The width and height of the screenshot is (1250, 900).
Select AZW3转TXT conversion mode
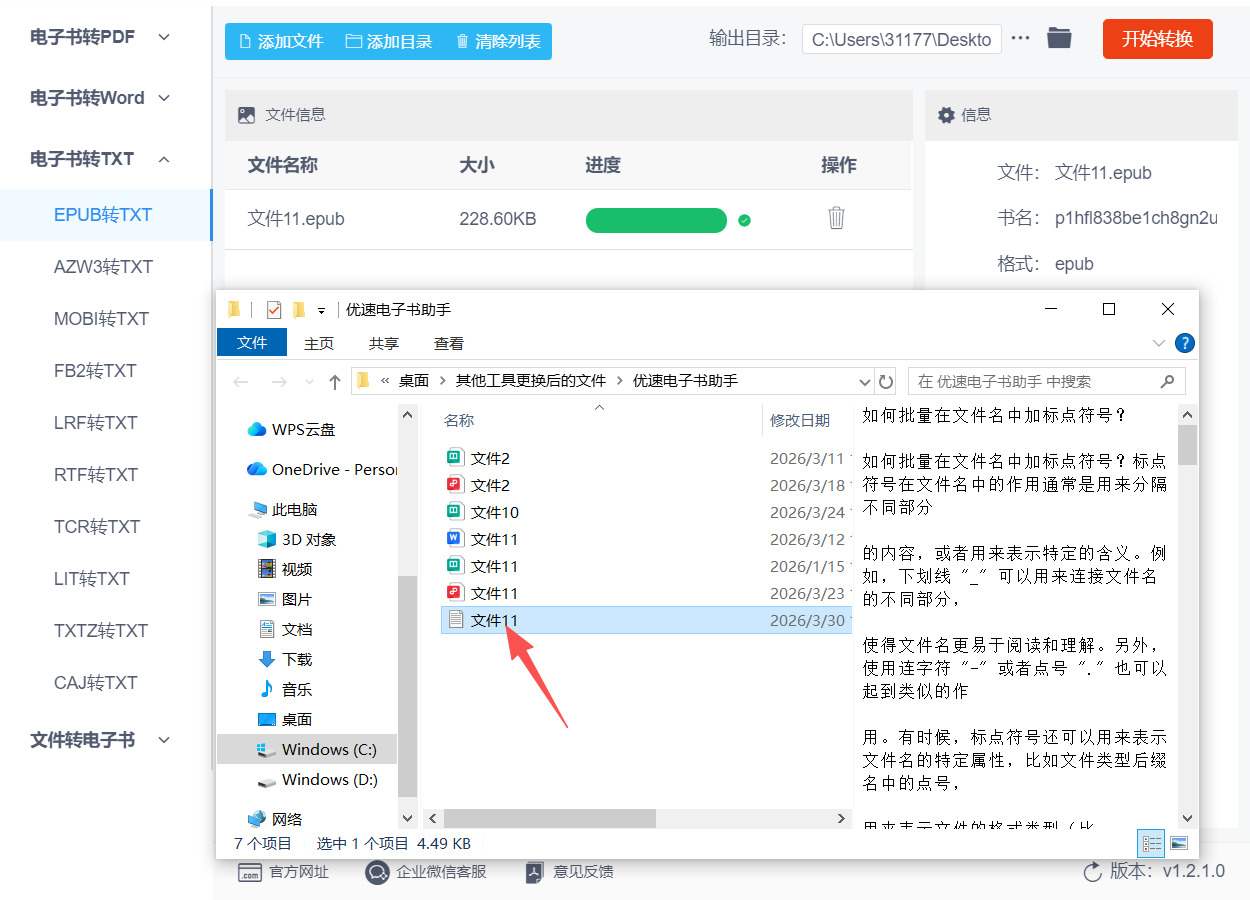click(x=103, y=267)
